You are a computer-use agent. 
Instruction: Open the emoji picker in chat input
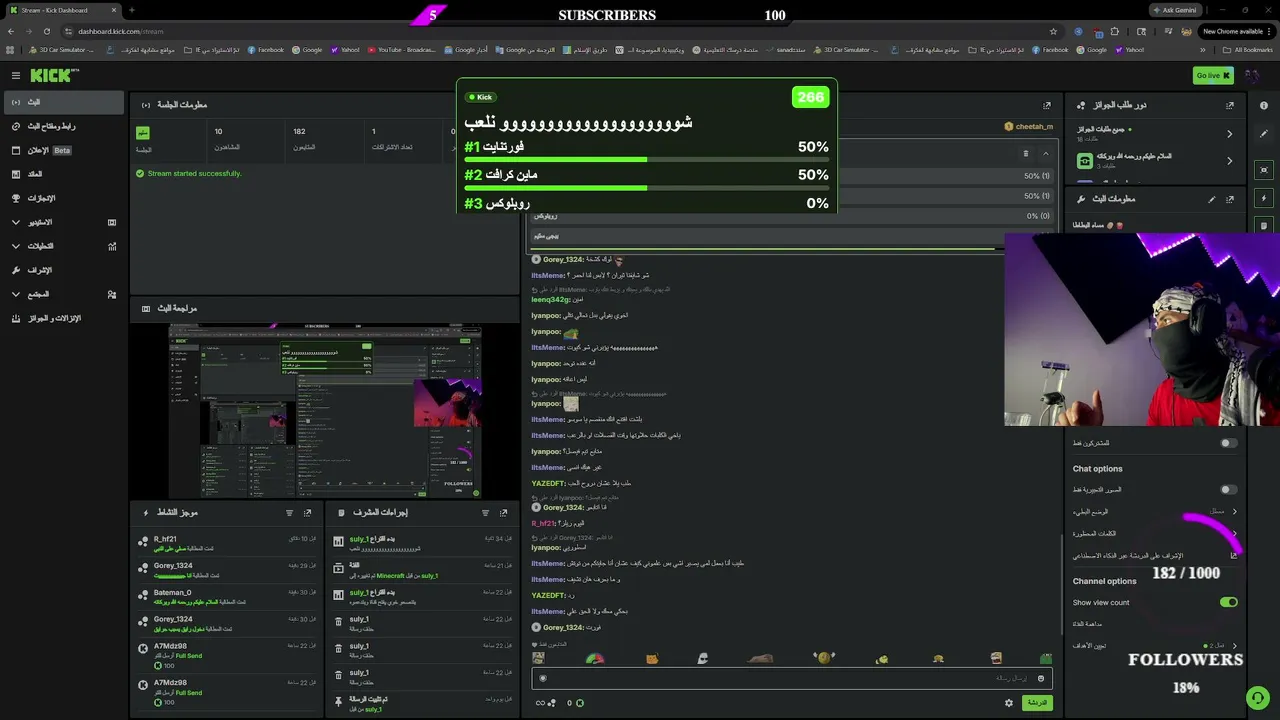(1041, 678)
